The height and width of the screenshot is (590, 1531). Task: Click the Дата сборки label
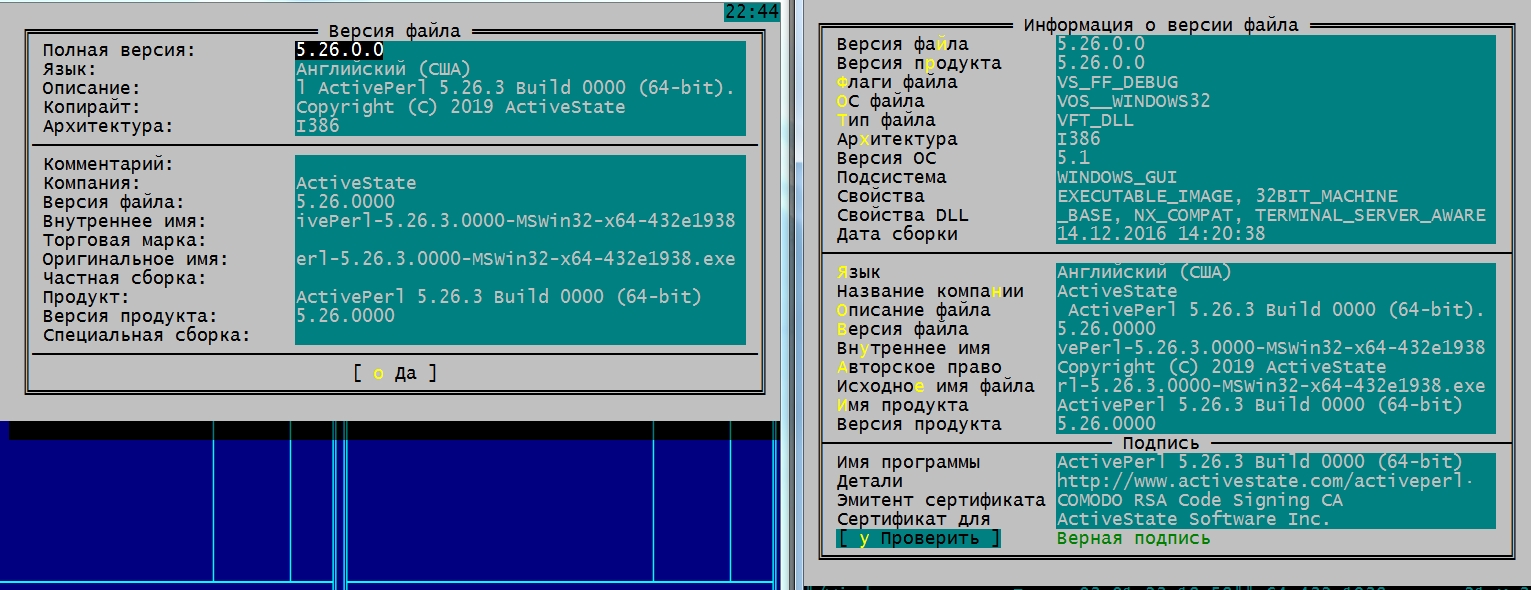pyautogui.click(x=897, y=234)
